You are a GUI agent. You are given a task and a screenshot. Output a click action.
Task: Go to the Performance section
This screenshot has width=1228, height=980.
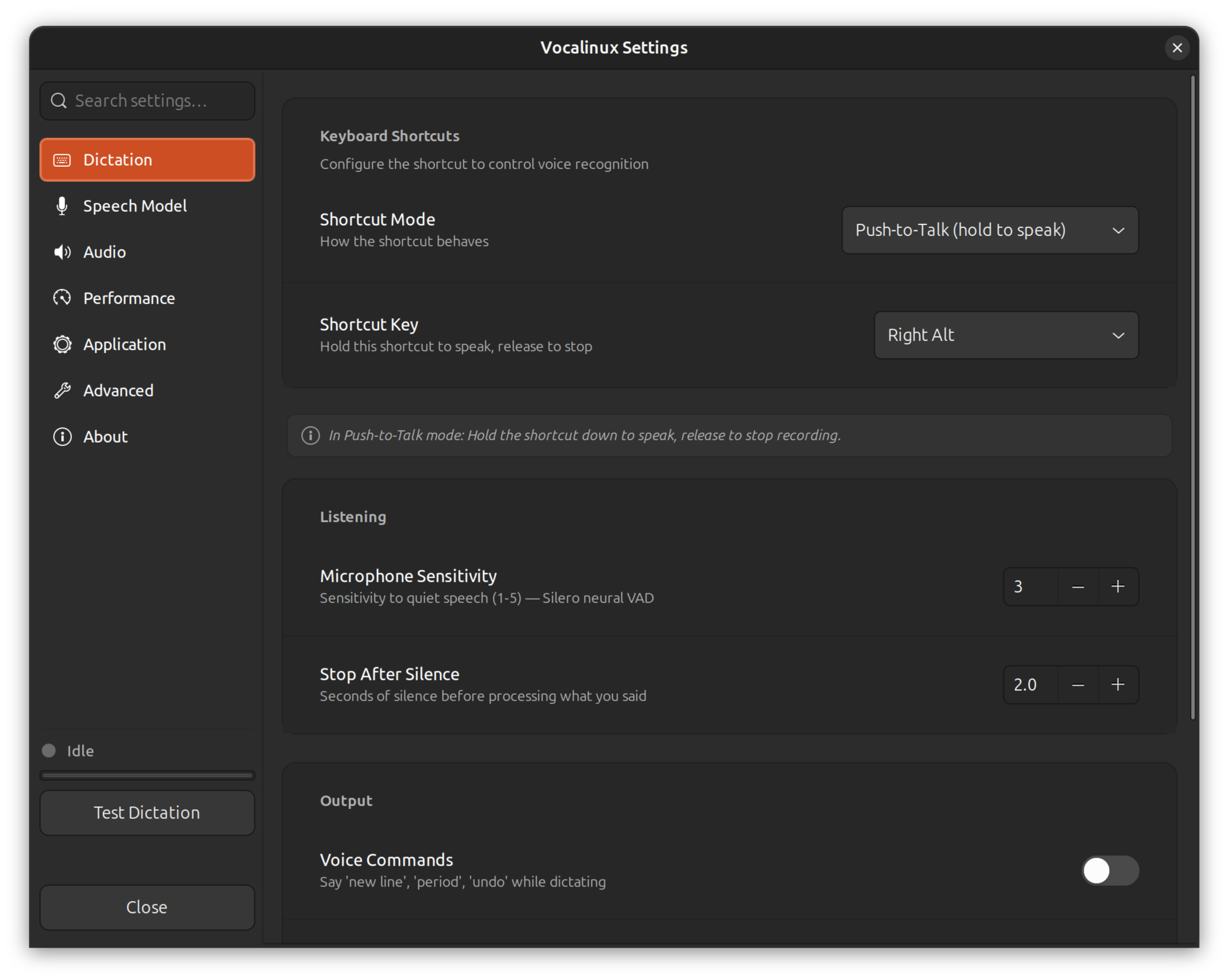point(147,298)
